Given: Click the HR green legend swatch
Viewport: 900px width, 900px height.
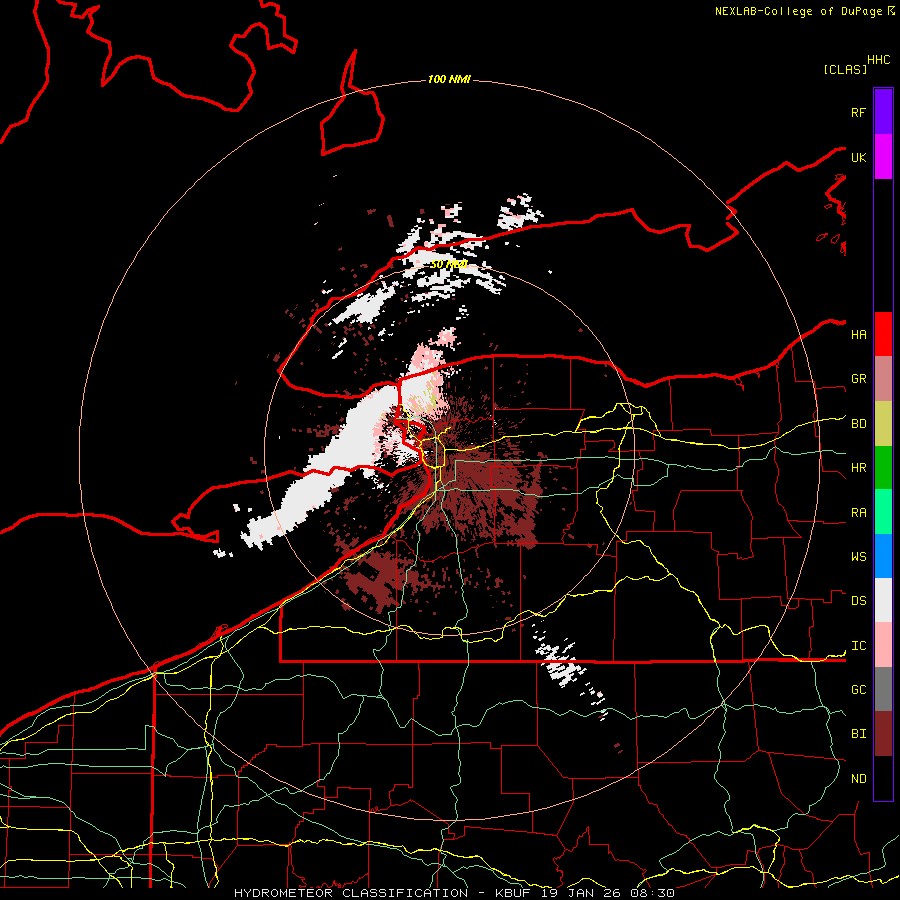Looking at the screenshot, I should point(883,468).
